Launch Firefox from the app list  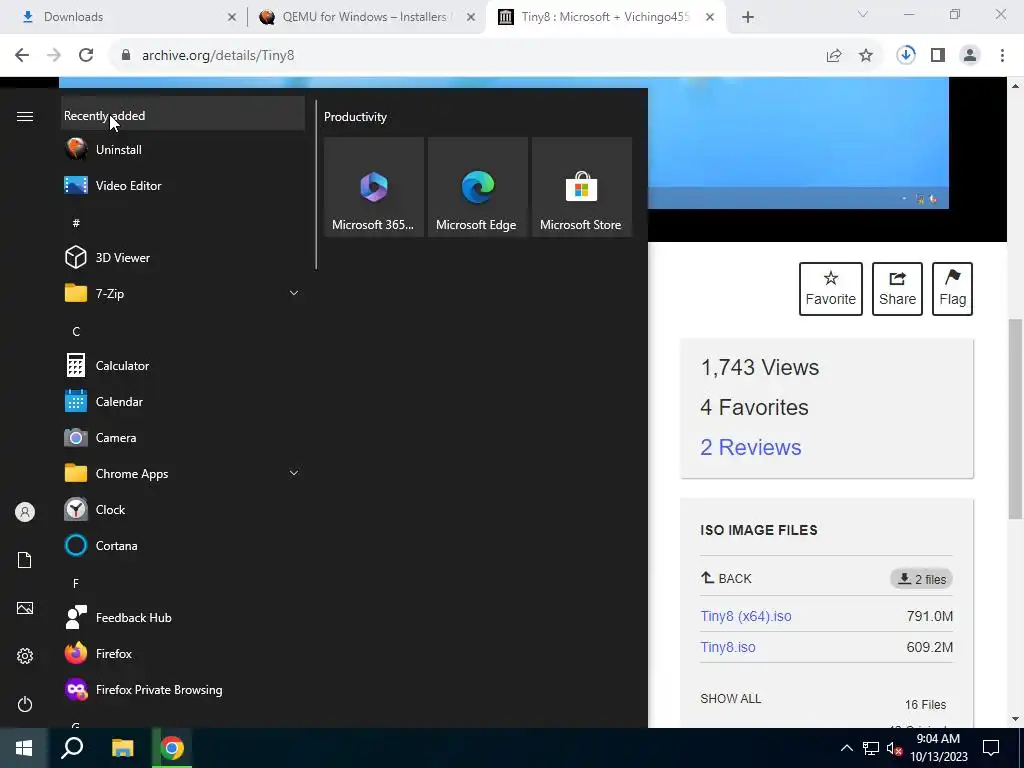[182, 653]
